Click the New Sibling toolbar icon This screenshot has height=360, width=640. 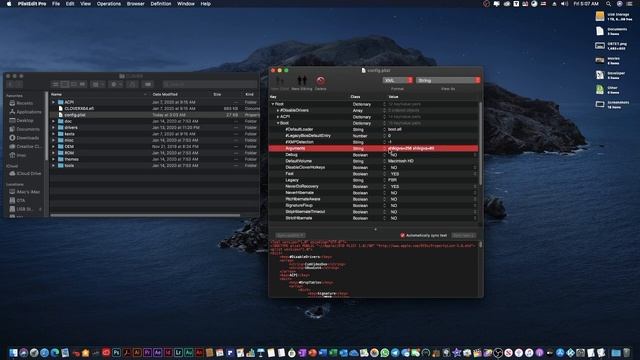(302, 81)
